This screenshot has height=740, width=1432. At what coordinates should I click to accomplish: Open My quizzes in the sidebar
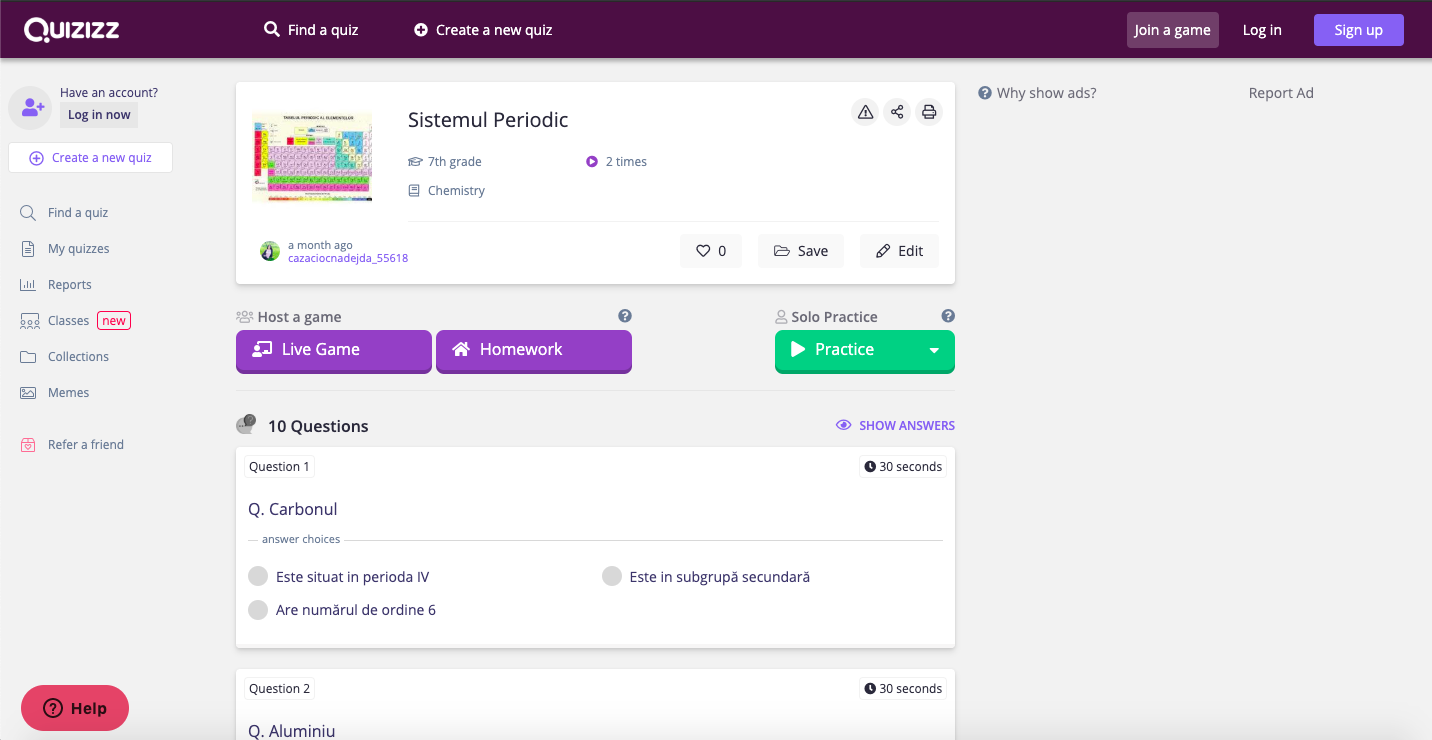coord(78,249)
